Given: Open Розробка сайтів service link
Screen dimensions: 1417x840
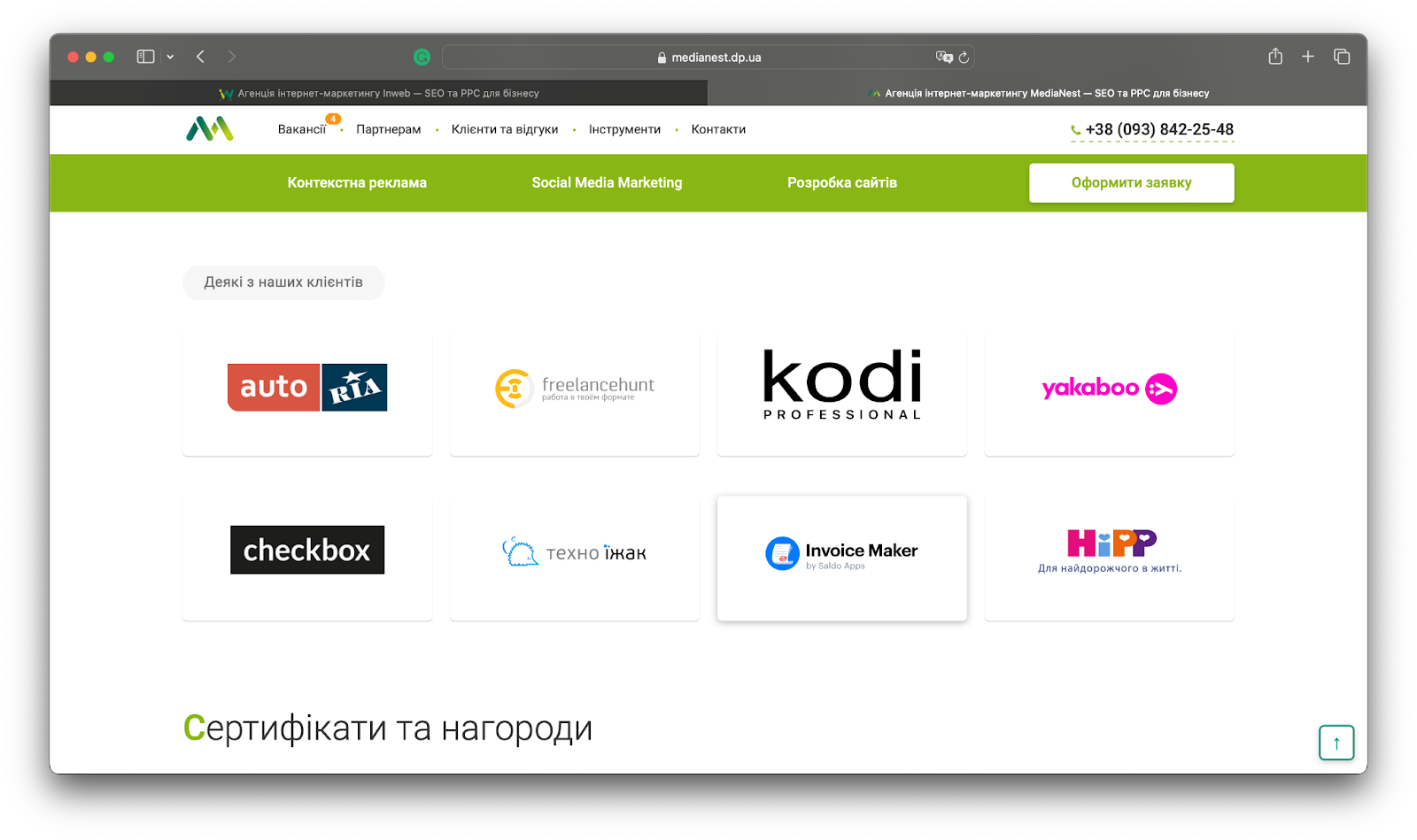Looking at the screenshot, I should tap(842, 182).
